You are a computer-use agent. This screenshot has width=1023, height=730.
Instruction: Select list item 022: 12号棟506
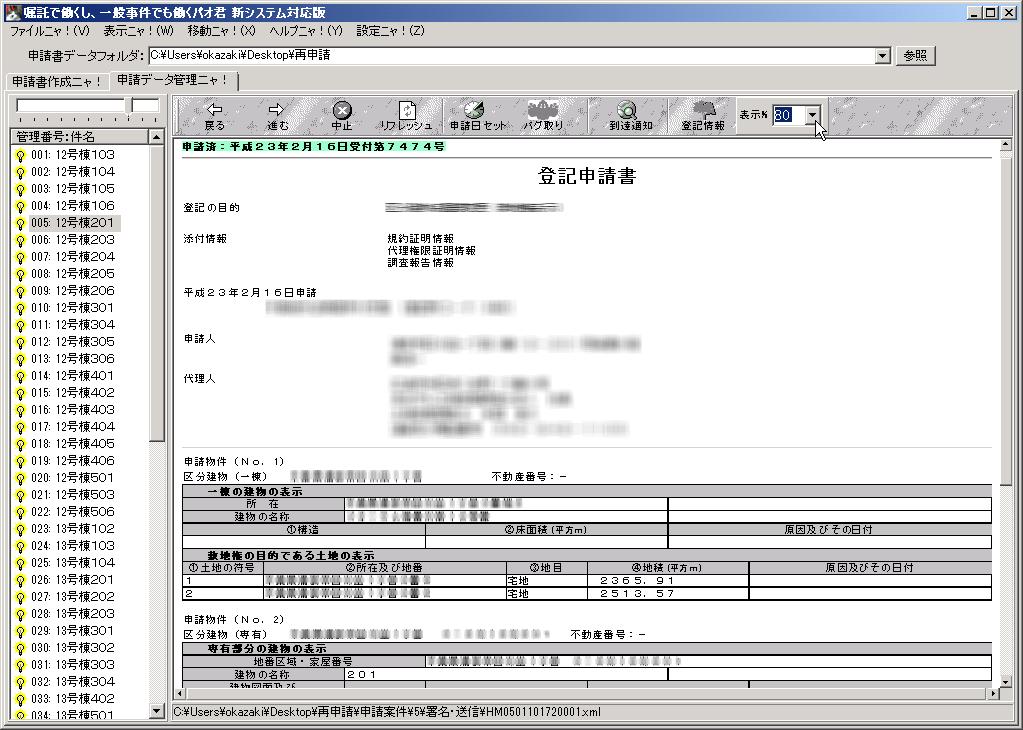pyautogui.click(x=72, y=512)
